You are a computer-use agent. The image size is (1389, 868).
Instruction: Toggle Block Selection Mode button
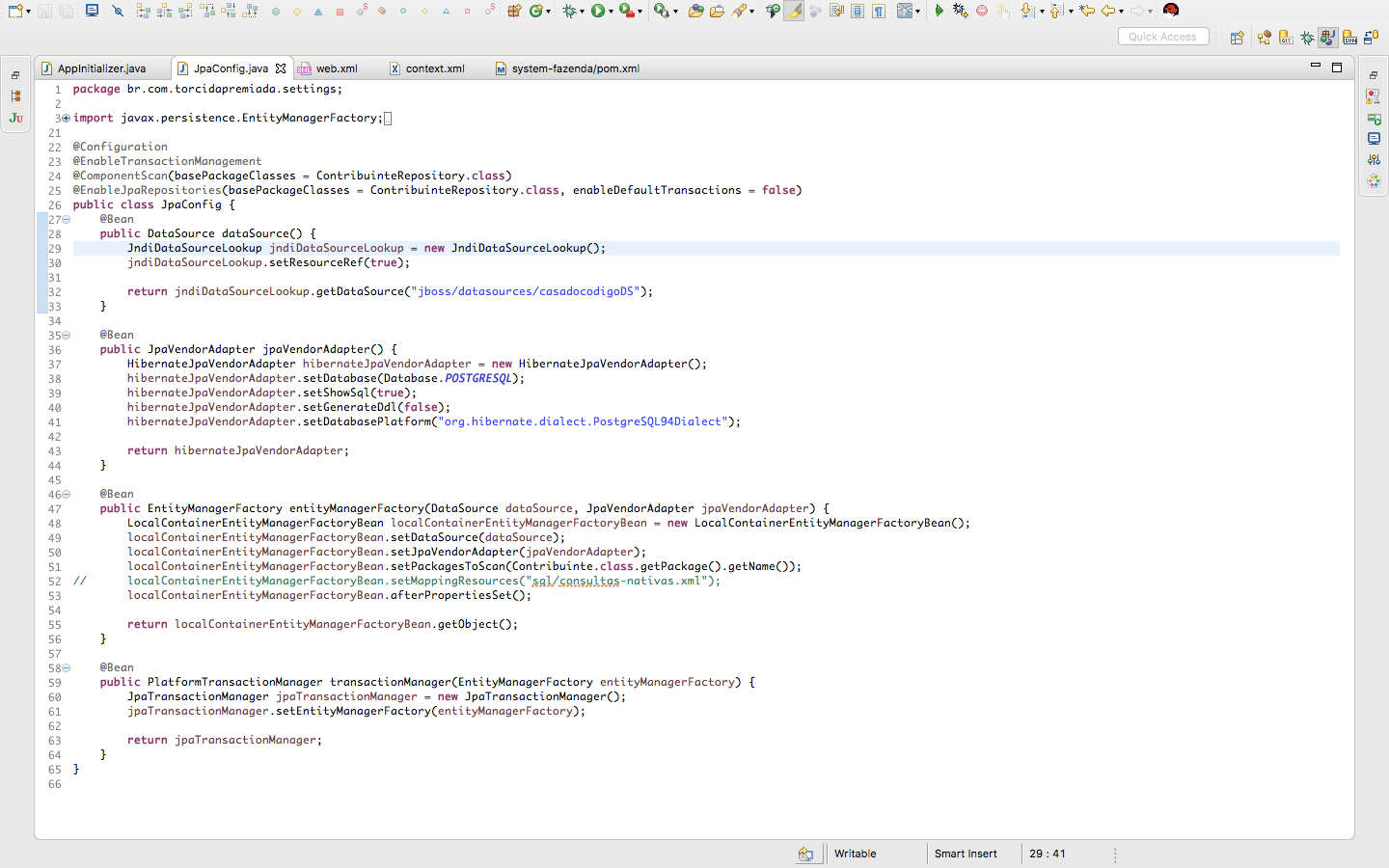tap(858, 11)
